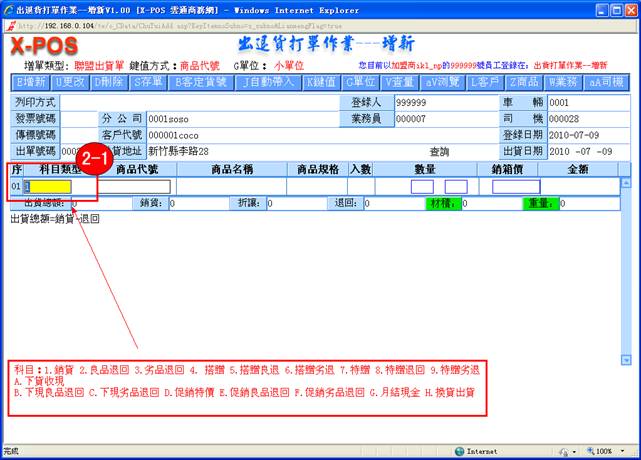Viewport: 641px width, 460px height.
Task: Open the B客定貨號 function
Action: [203, 82]
